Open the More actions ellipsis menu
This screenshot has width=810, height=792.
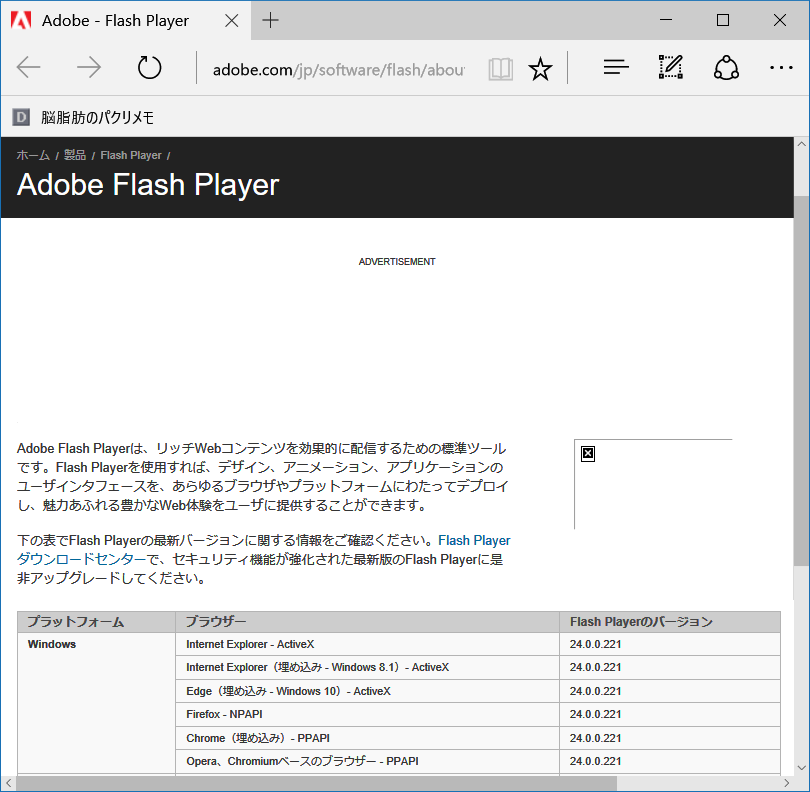click(781, 68)
